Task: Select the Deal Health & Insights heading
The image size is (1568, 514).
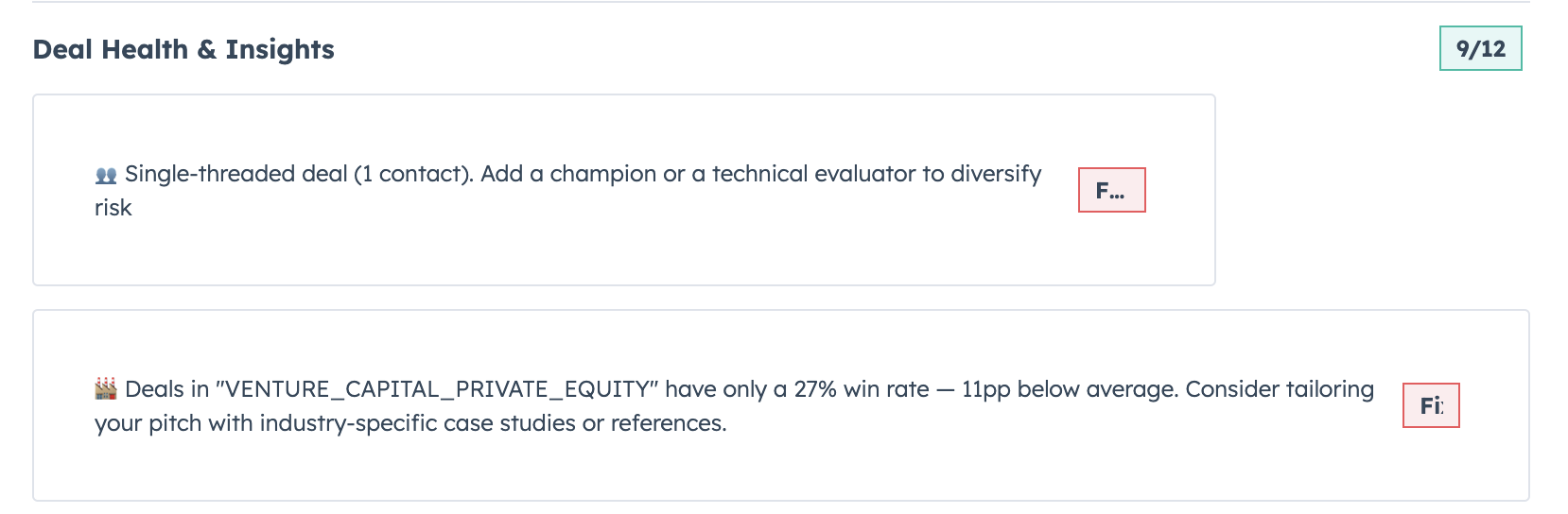Action: 183,49
